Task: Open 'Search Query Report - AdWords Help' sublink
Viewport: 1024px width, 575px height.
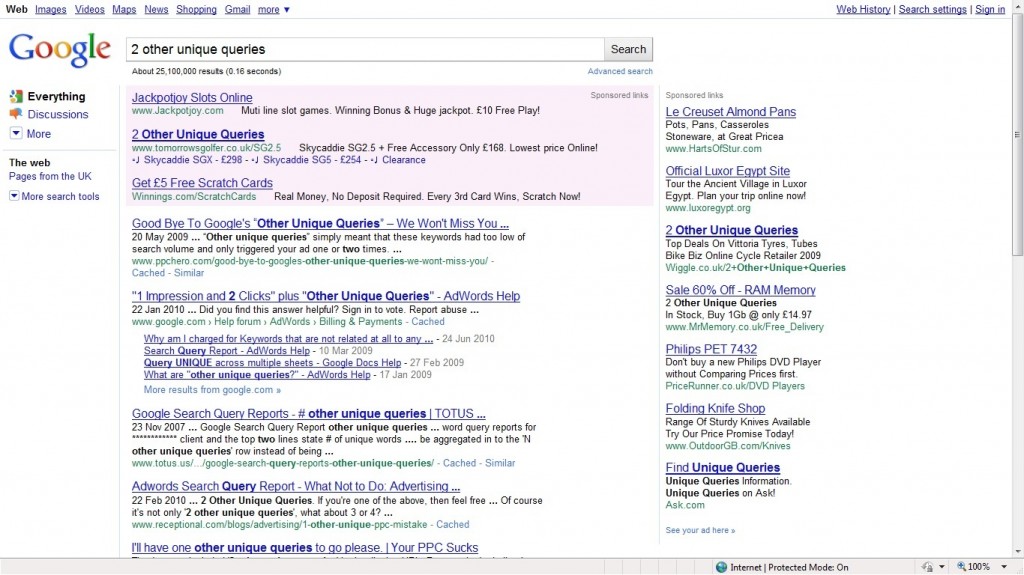Action: click(x=227, y=351)
